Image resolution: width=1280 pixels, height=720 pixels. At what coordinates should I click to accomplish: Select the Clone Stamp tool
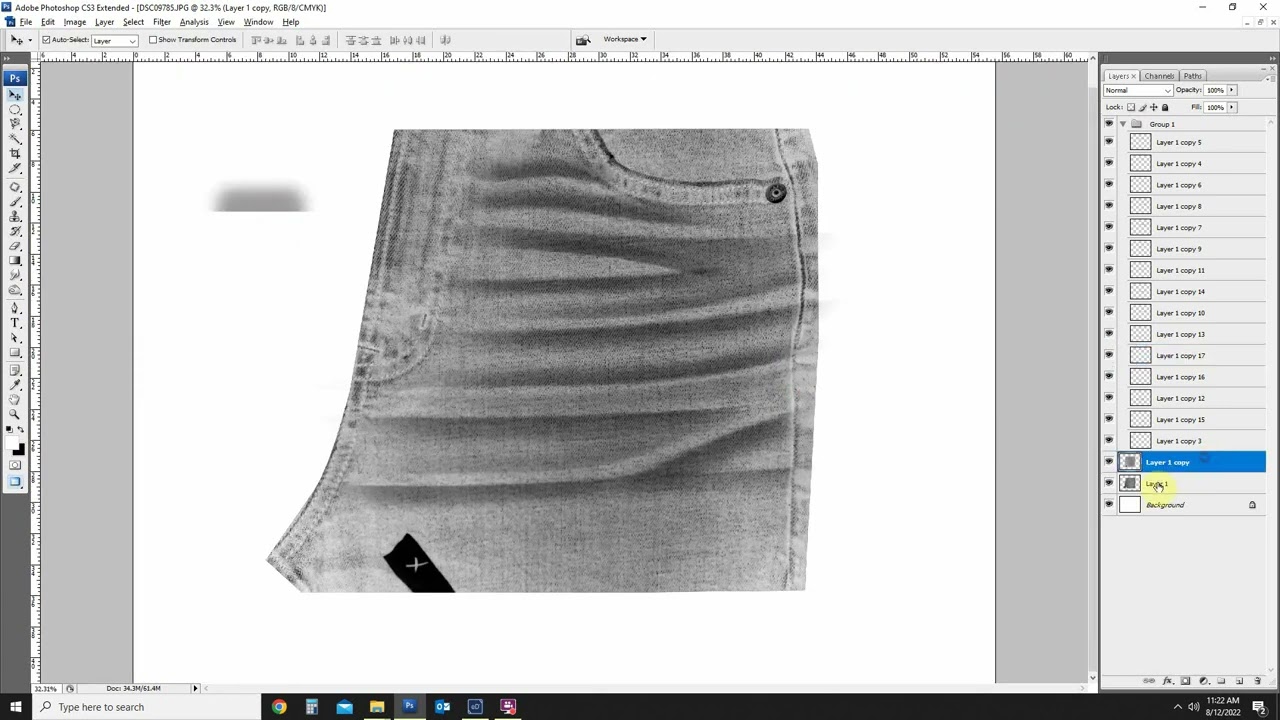[15, 216]
